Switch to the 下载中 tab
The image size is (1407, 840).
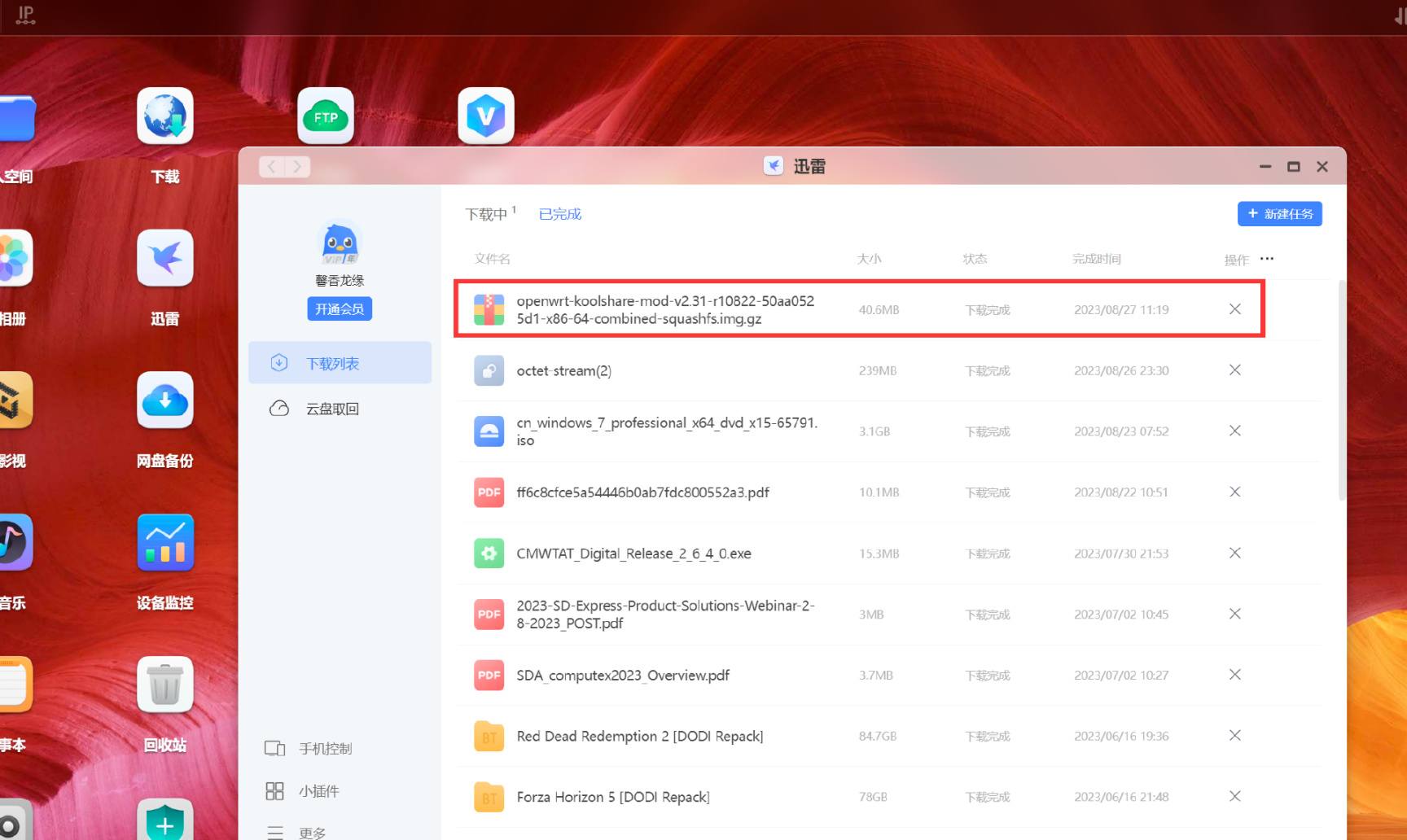point(487,214)
